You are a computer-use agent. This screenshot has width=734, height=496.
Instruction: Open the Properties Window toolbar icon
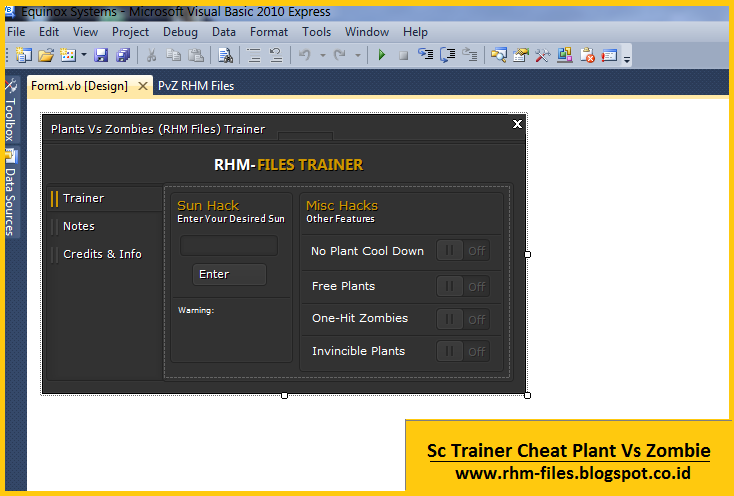pos(521,55)
